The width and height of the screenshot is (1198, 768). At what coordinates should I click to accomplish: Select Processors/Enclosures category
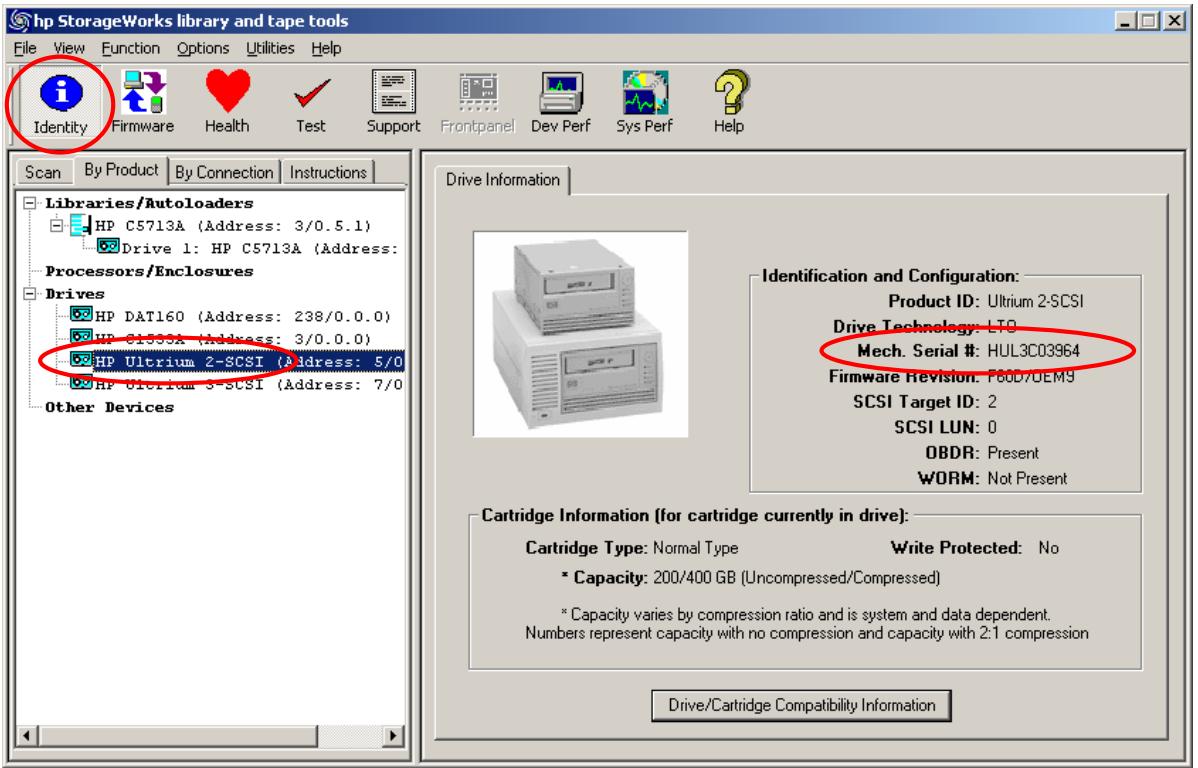tap(149, 271)
